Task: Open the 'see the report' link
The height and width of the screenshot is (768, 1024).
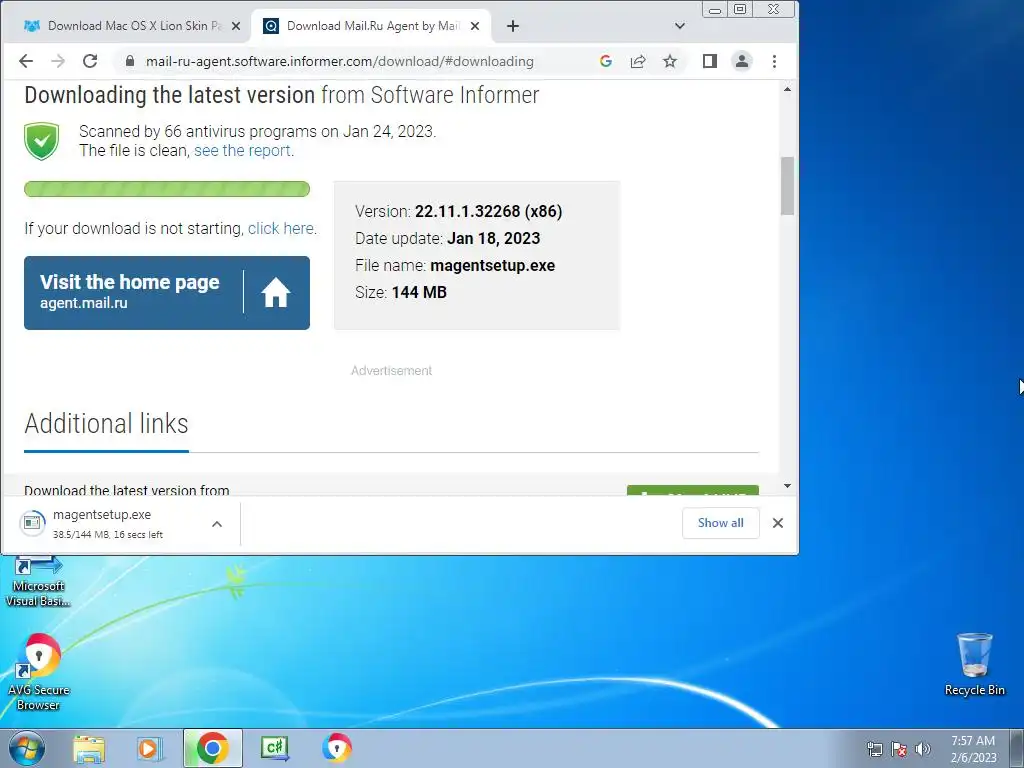Action: click(x=242, y=151)
